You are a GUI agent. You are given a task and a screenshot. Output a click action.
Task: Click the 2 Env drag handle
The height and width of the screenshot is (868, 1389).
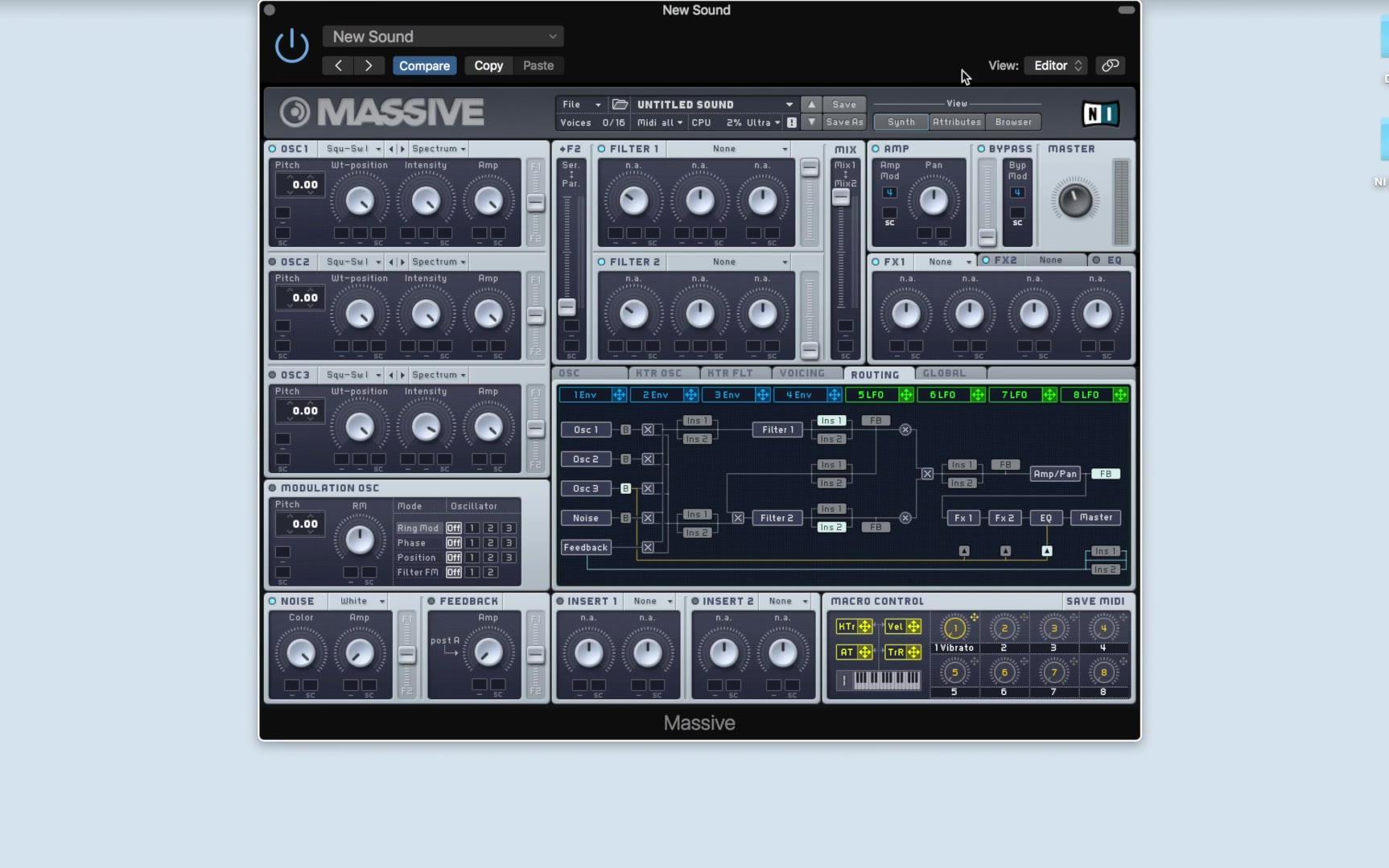pyautogui.click(x=690, y=395)
